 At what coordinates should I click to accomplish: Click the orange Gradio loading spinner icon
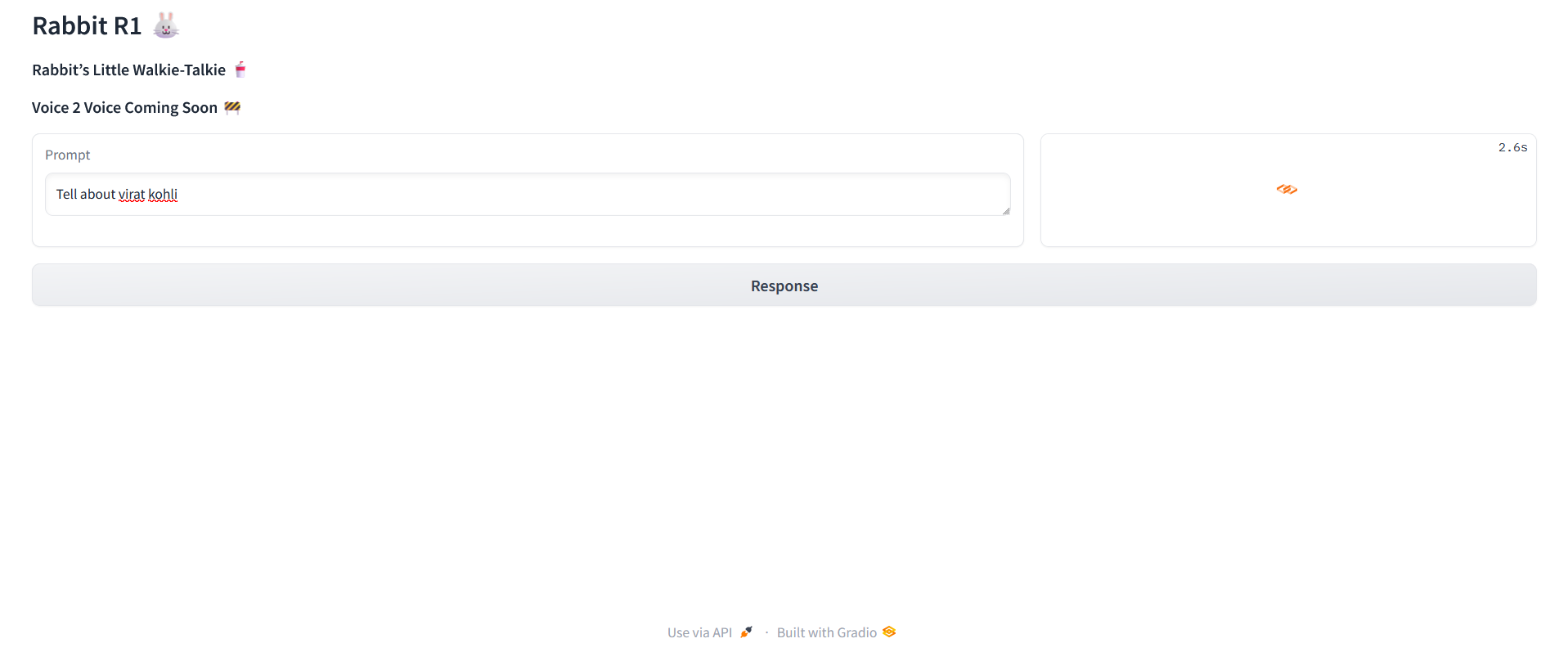(x=1287, y=189)
